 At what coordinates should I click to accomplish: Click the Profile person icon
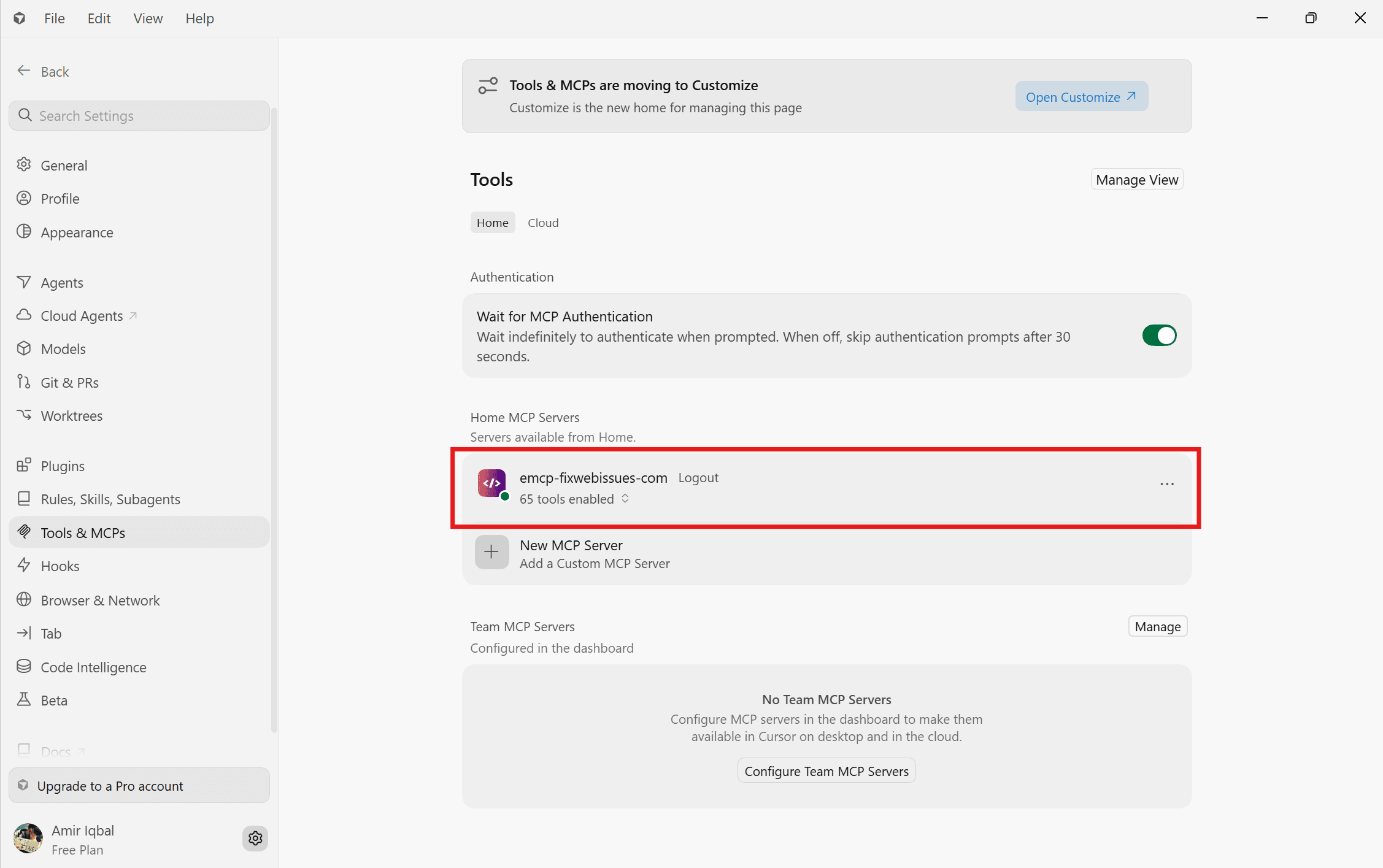click(x=24, y=198)
